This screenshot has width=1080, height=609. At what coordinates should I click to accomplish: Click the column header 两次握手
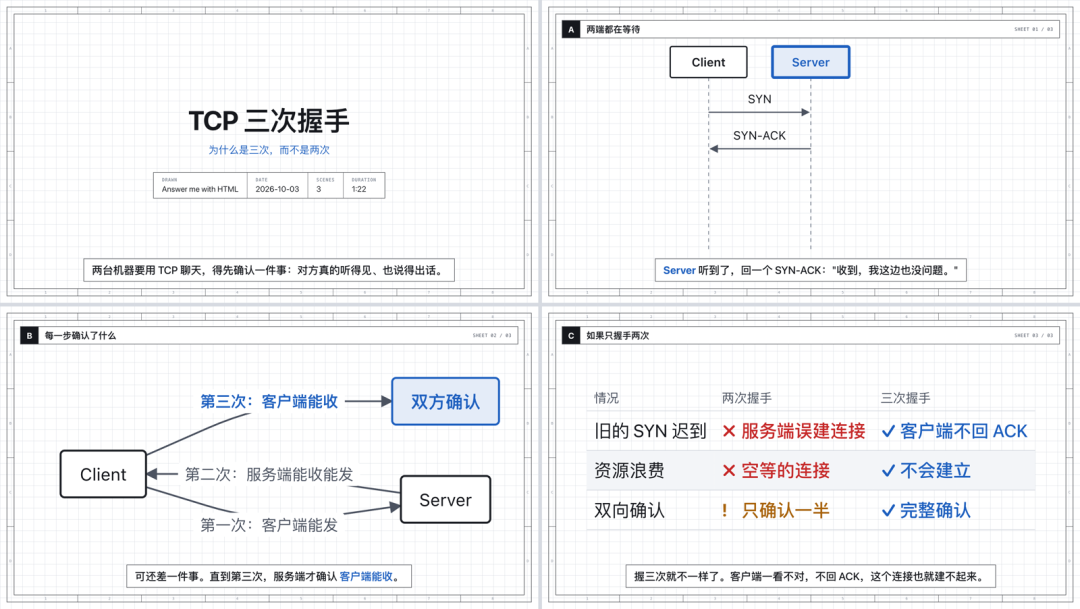[x=747, y=398]
